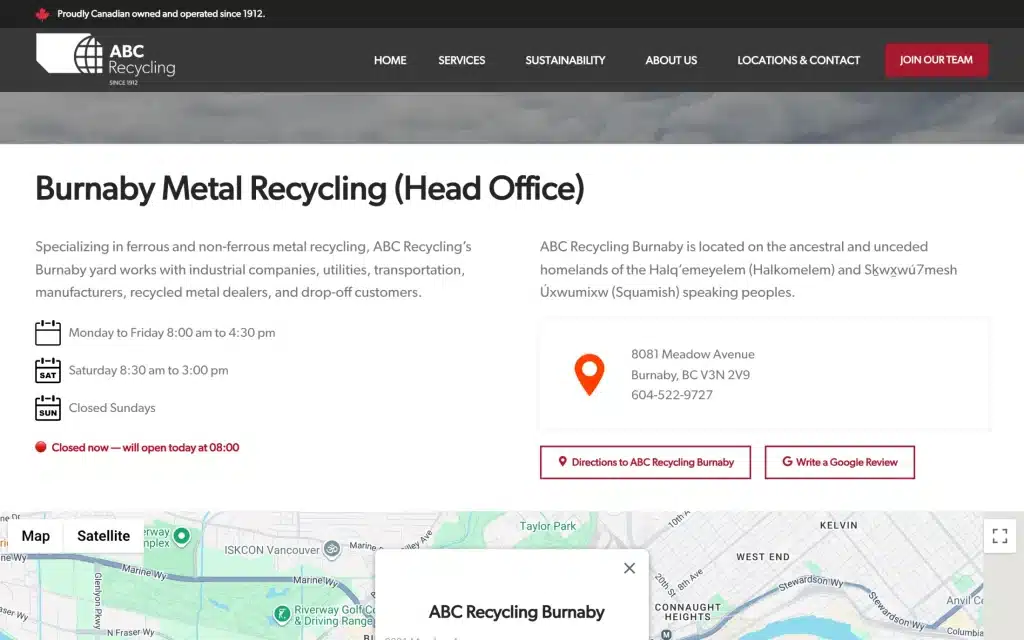Click 'Saturday 8:30 am to 3:00 pm' text
The height and width of the screenshot is (640, 1024).
pos(148,370)
